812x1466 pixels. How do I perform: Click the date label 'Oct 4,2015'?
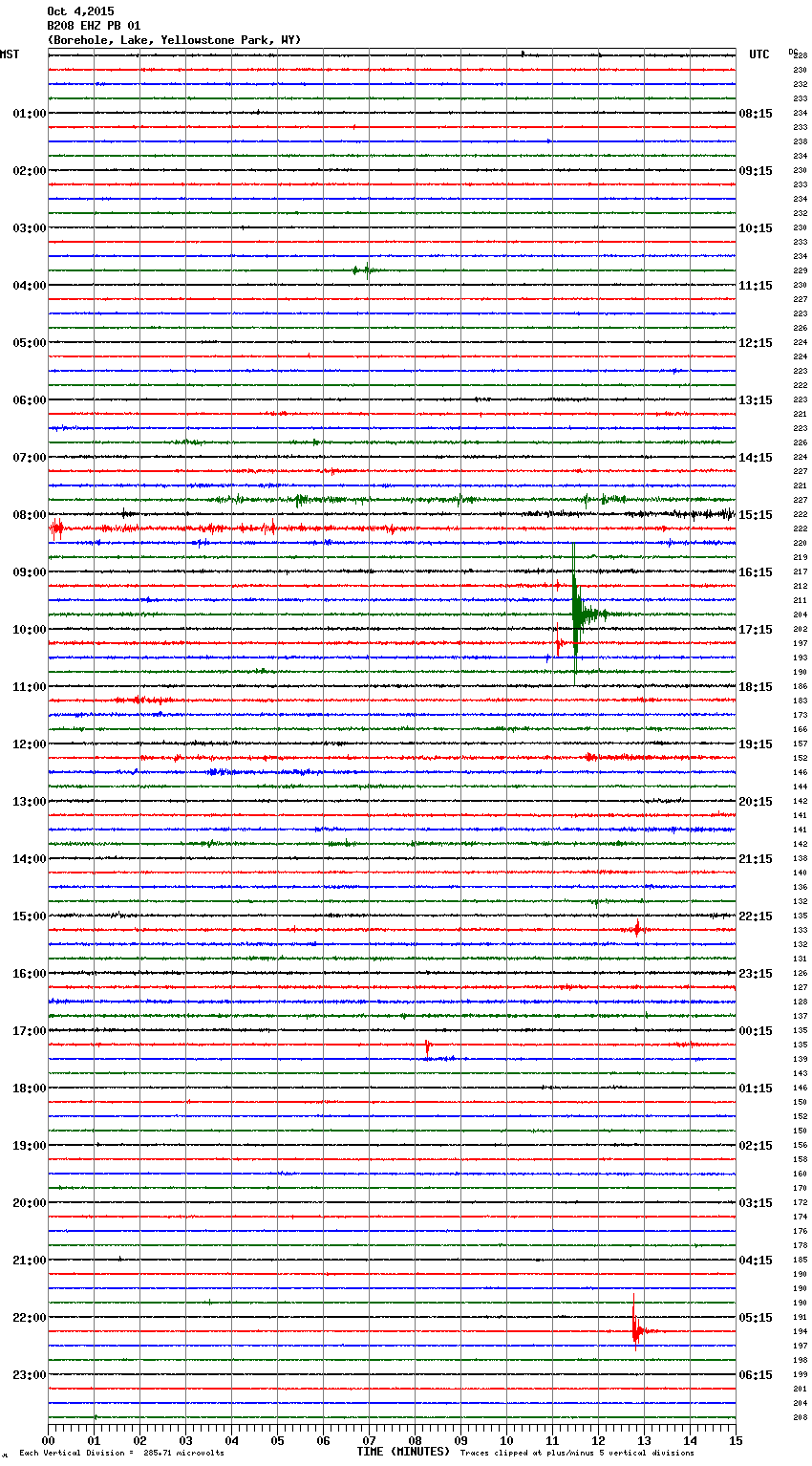click(x=80, y=11)
